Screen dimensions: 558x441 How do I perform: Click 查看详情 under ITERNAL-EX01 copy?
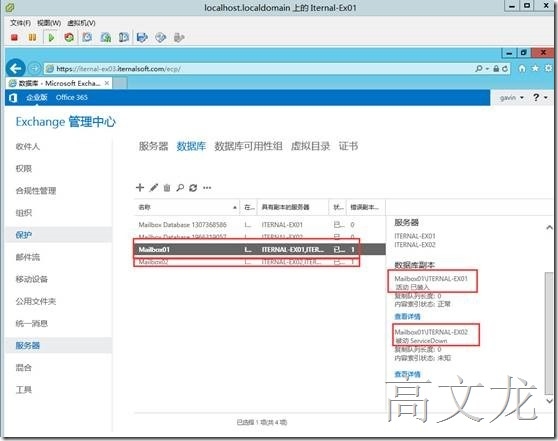[407, 316]
